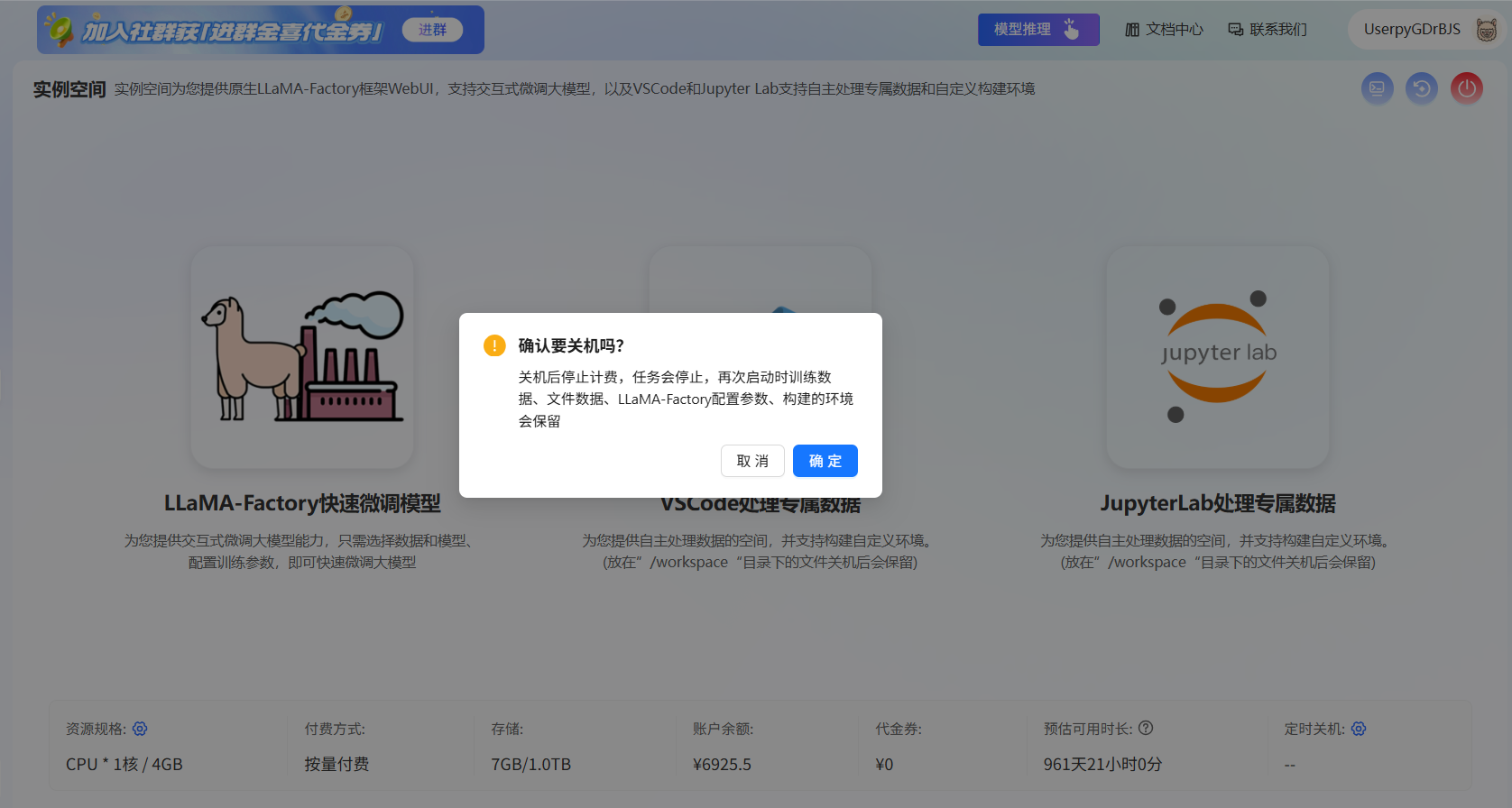Screen dimensions: 1512x808
Task: Click the 961天21小时0分 estimated duration
Action: pyautogui.click(x=1102, y=764)
